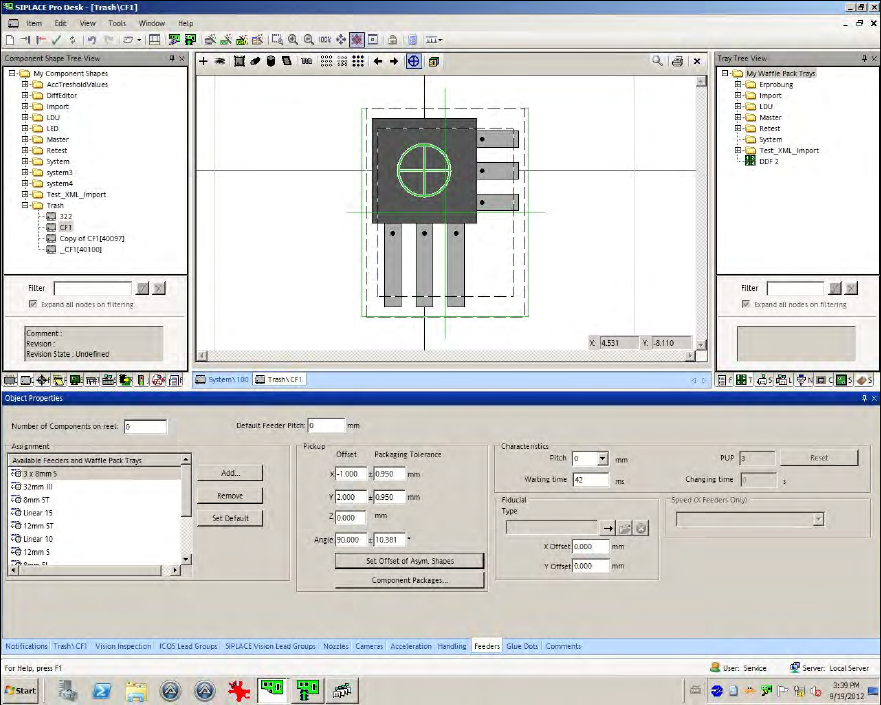Click the green checkmark toolbar icon
This screenshot has height=705, width=881.
click(x=57, y=40)
